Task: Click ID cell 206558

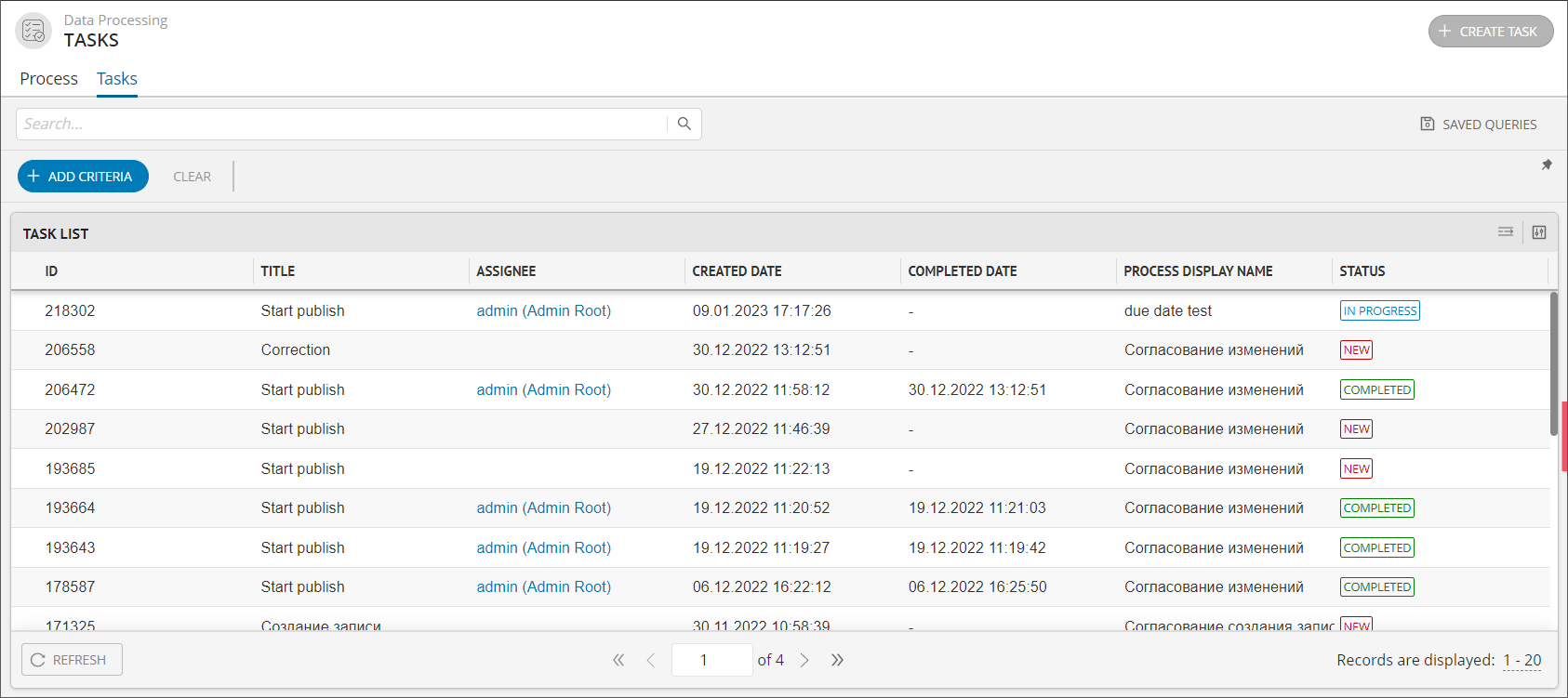Action: pyautogui.click(x=70, y=349)
